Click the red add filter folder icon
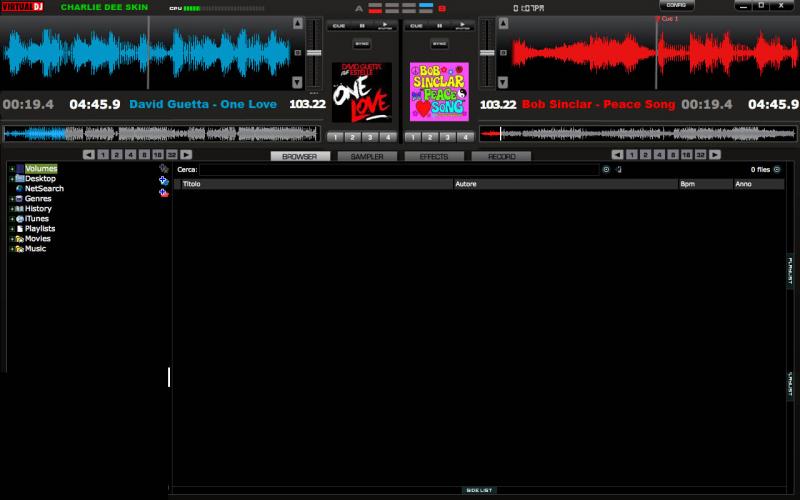This screenshot has width=800, height=500. [164, 193]
